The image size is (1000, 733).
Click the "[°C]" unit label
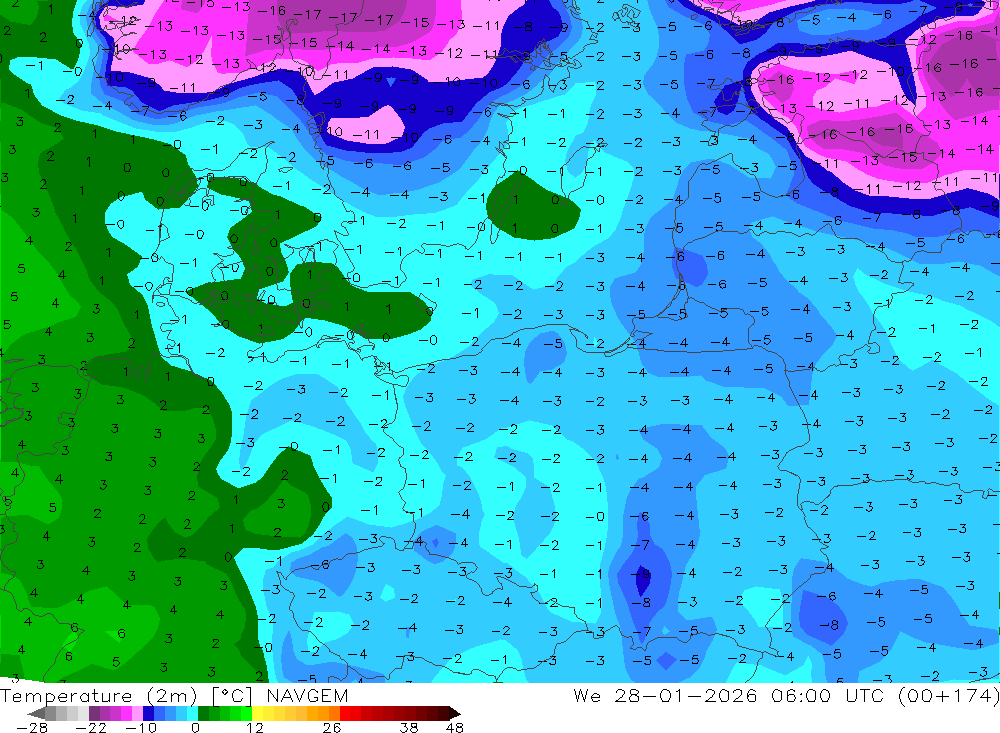pyautogui.click(x=232, y=696)
